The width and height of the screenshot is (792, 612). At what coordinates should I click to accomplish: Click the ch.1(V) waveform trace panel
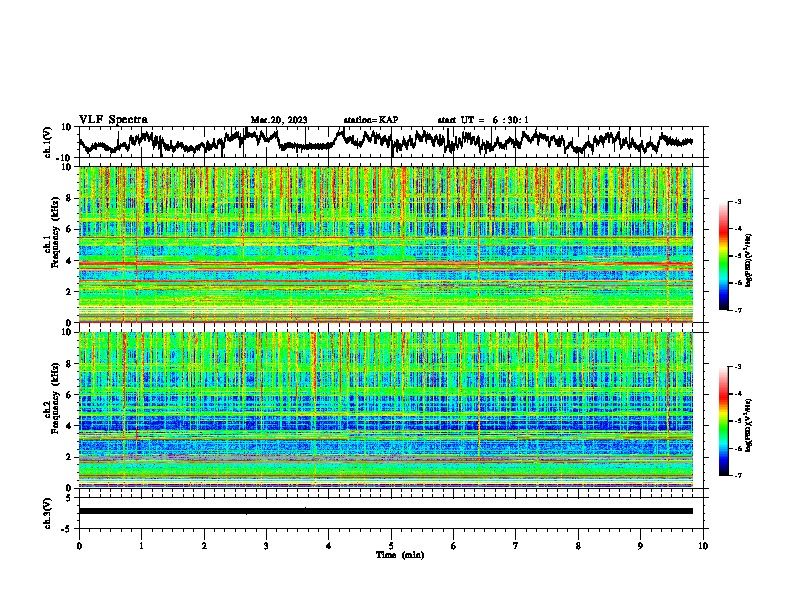393,142
